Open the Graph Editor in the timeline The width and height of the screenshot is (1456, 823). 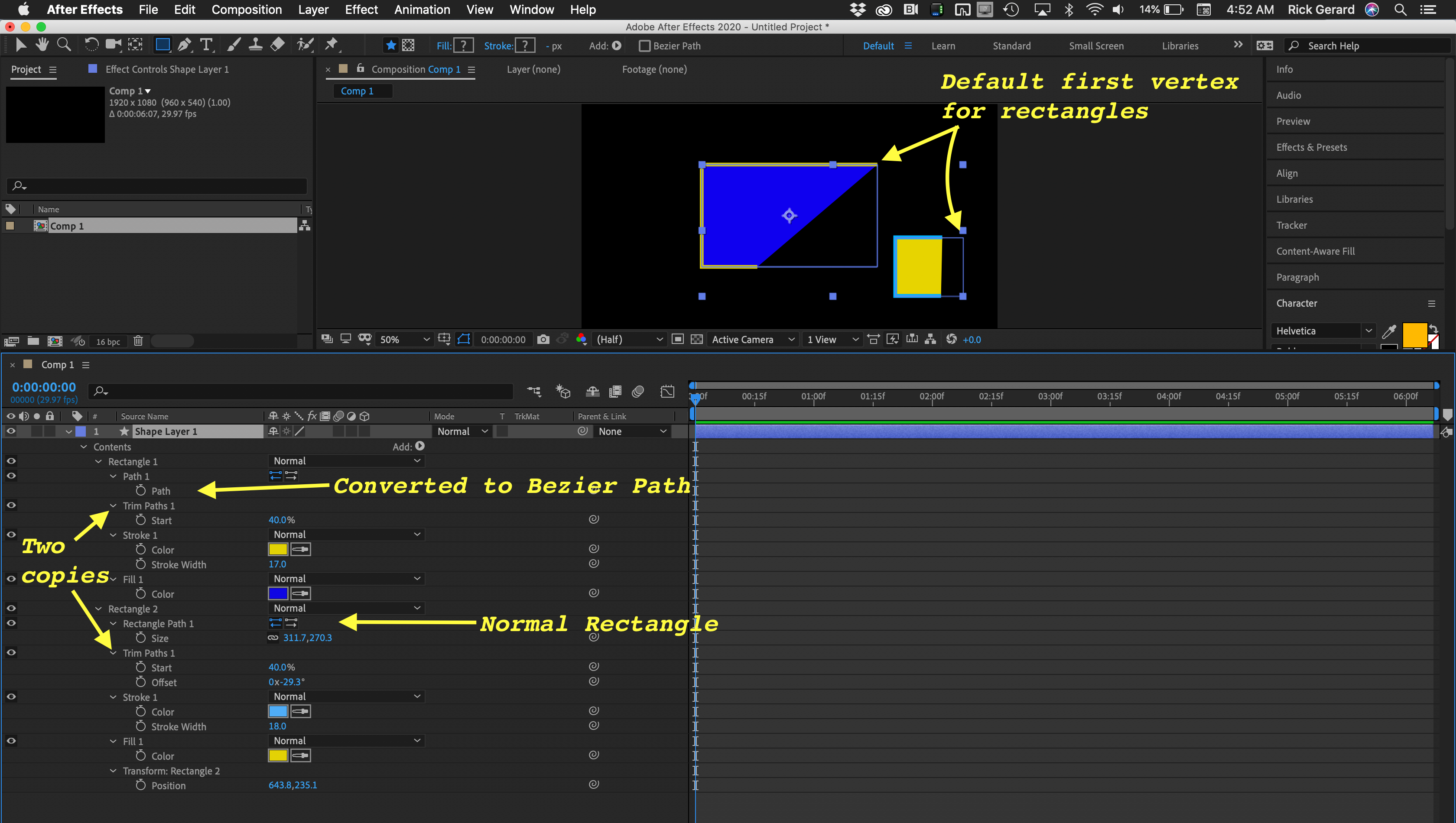[667, 391]
